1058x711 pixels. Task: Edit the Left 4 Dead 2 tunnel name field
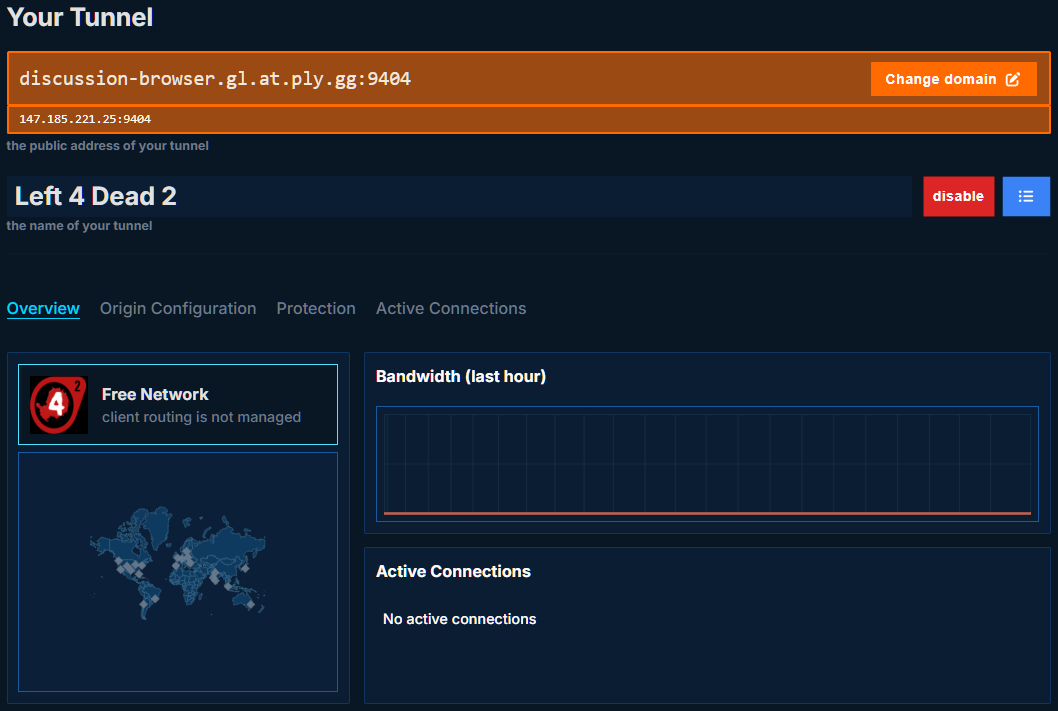point(460,196)
